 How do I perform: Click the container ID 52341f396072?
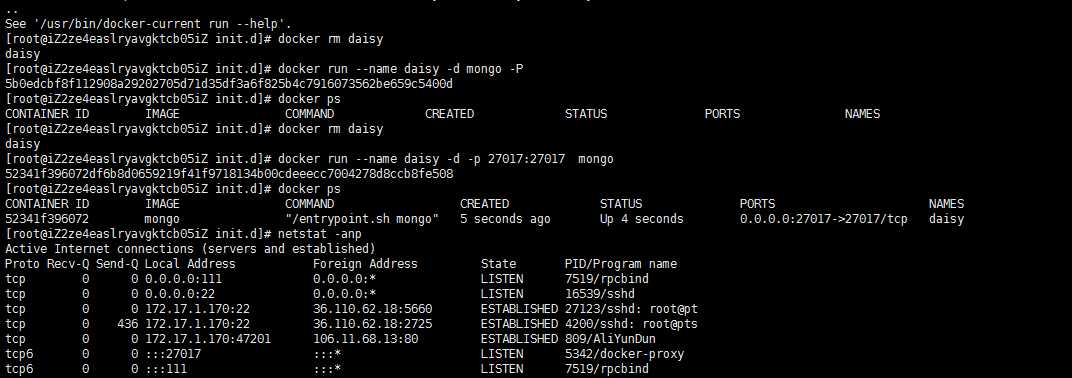[x=46, y=219]
